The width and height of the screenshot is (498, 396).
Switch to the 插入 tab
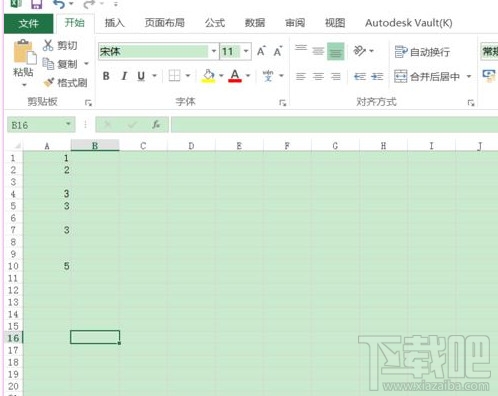coord(114,23)
